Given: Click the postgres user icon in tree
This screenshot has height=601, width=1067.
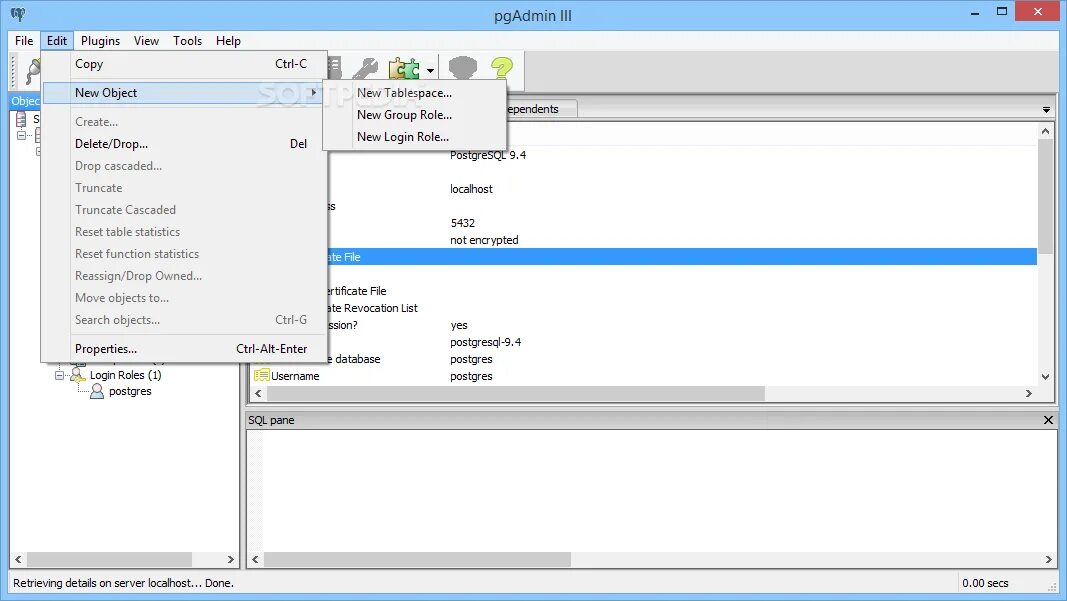Looking at the screenshot, I should click(97, 391).
